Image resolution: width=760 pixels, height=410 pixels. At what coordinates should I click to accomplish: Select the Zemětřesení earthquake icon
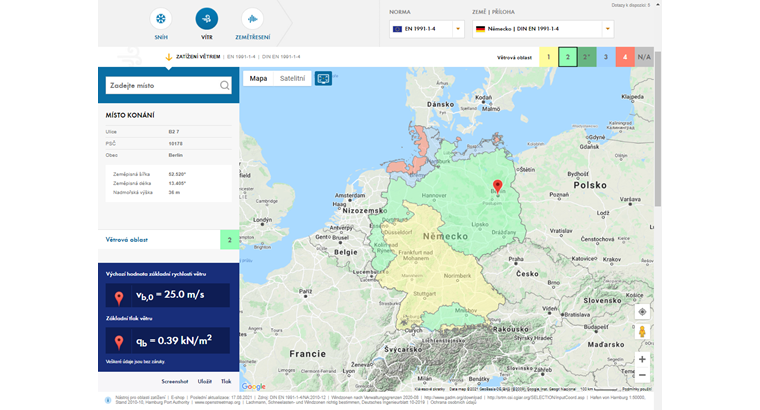coord(253,19)
